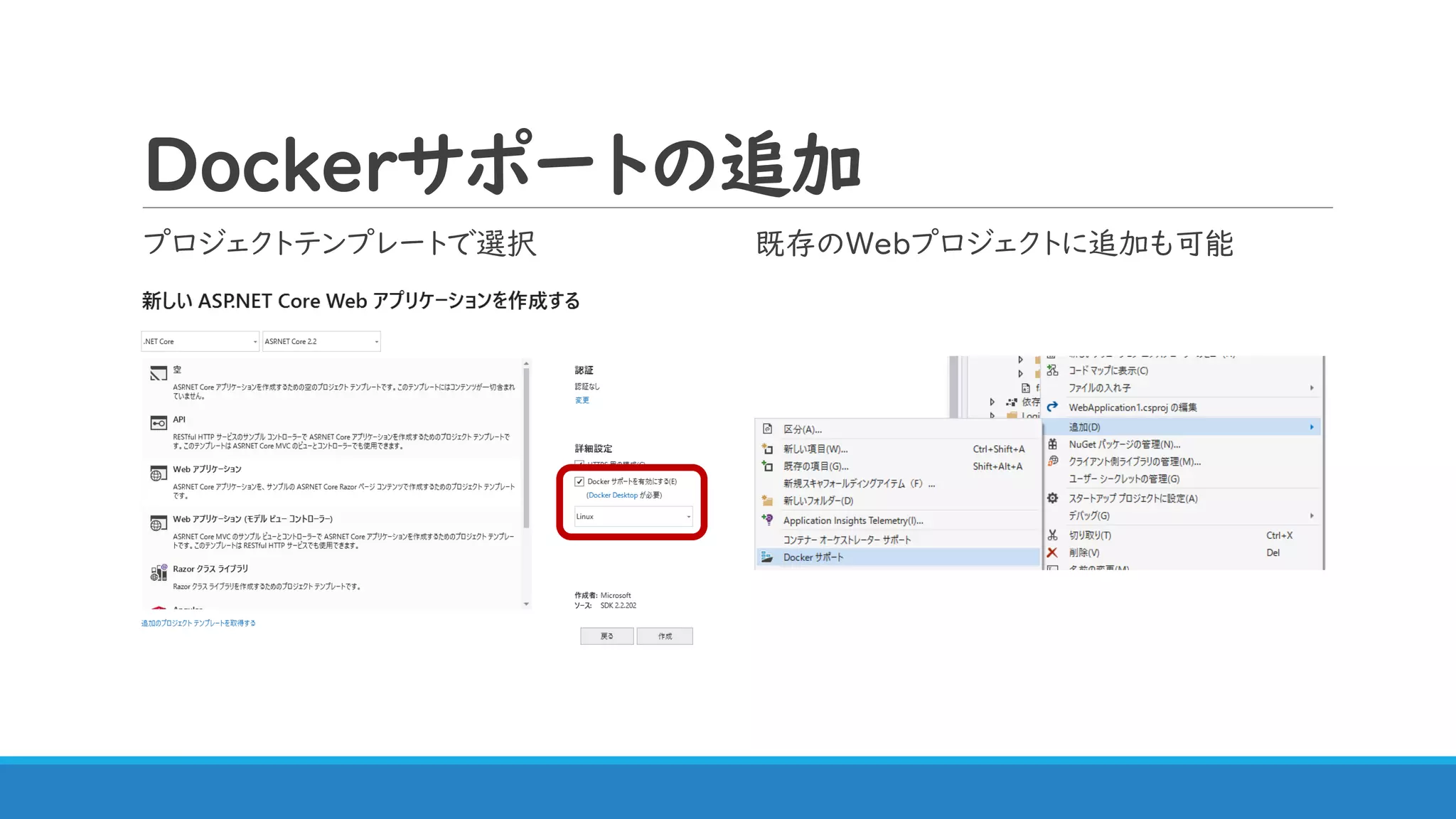Click the scissors cut (切り取り) icon
The image size is (1456, 819).
tap(1053, 535)
